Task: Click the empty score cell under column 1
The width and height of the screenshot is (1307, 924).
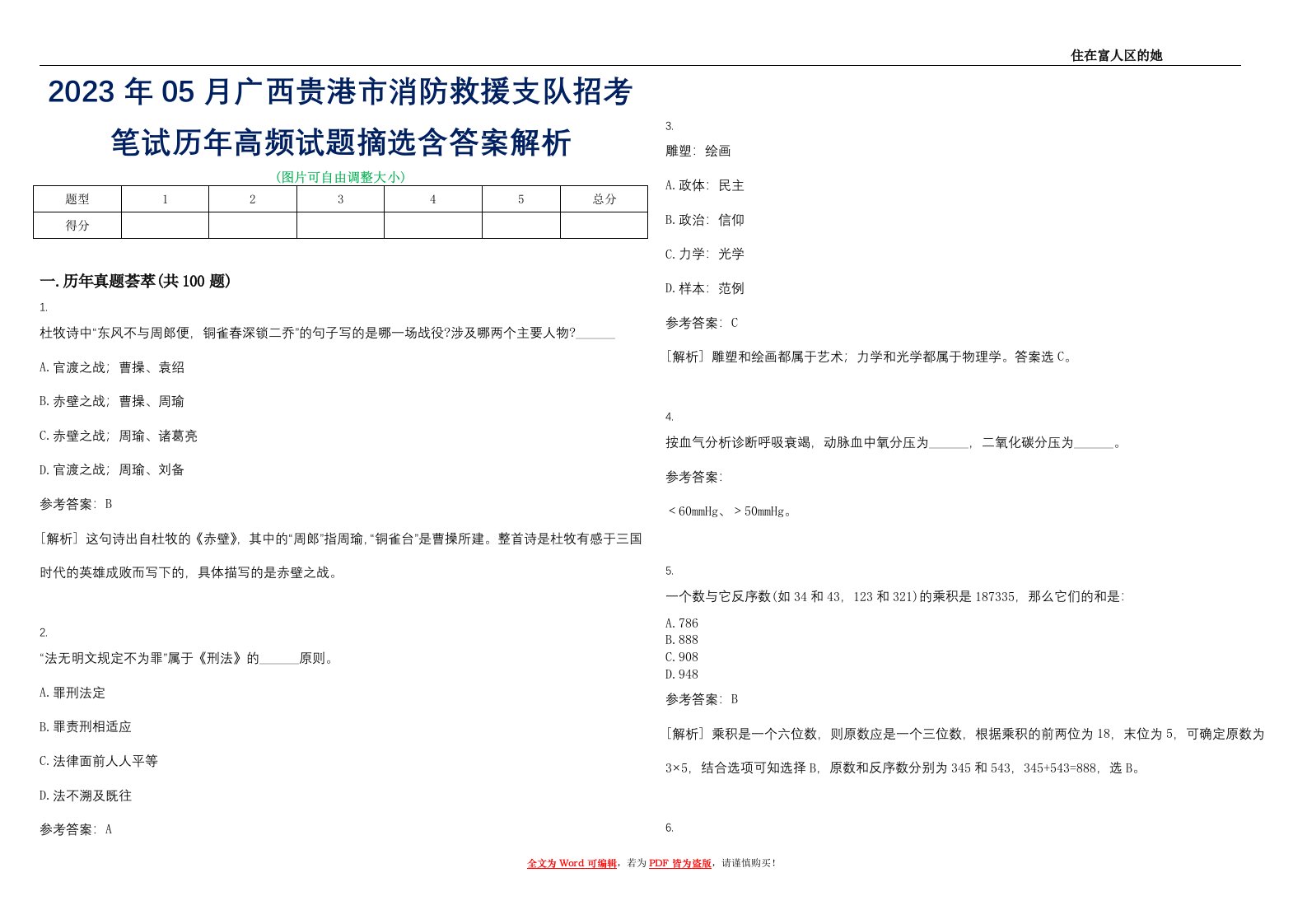Action: [x=165, y=226]
